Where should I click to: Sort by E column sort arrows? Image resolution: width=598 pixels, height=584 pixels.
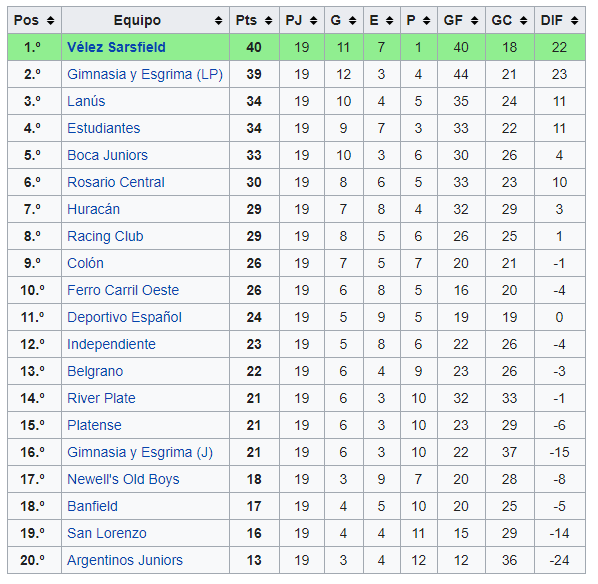coord(390,21)
